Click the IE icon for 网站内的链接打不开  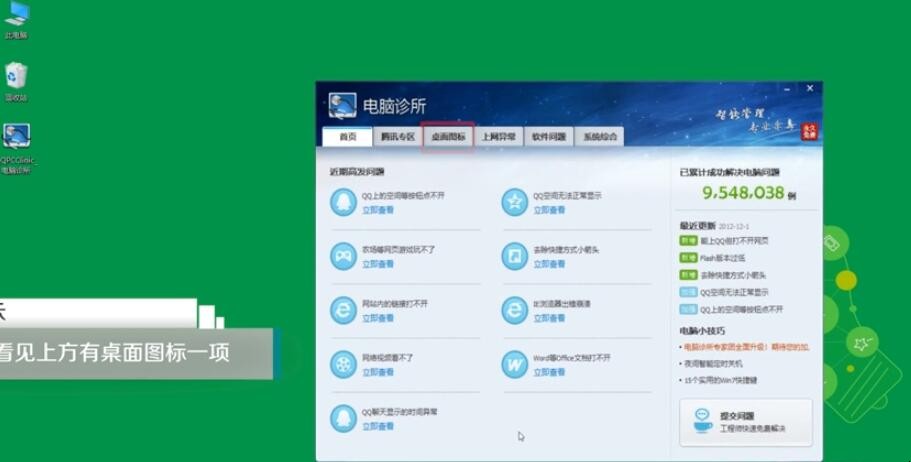tap(343, 310)
